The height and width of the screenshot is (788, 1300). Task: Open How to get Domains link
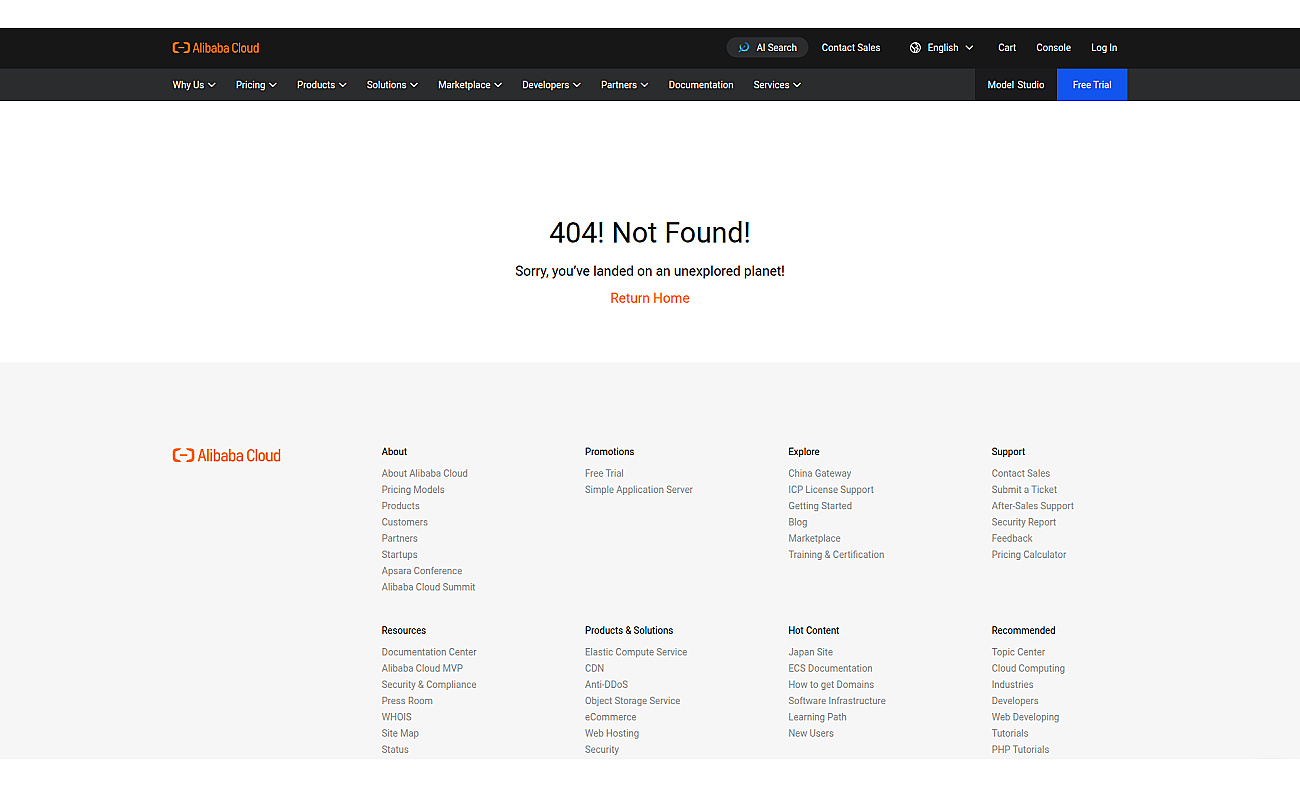tap(831, 685)
